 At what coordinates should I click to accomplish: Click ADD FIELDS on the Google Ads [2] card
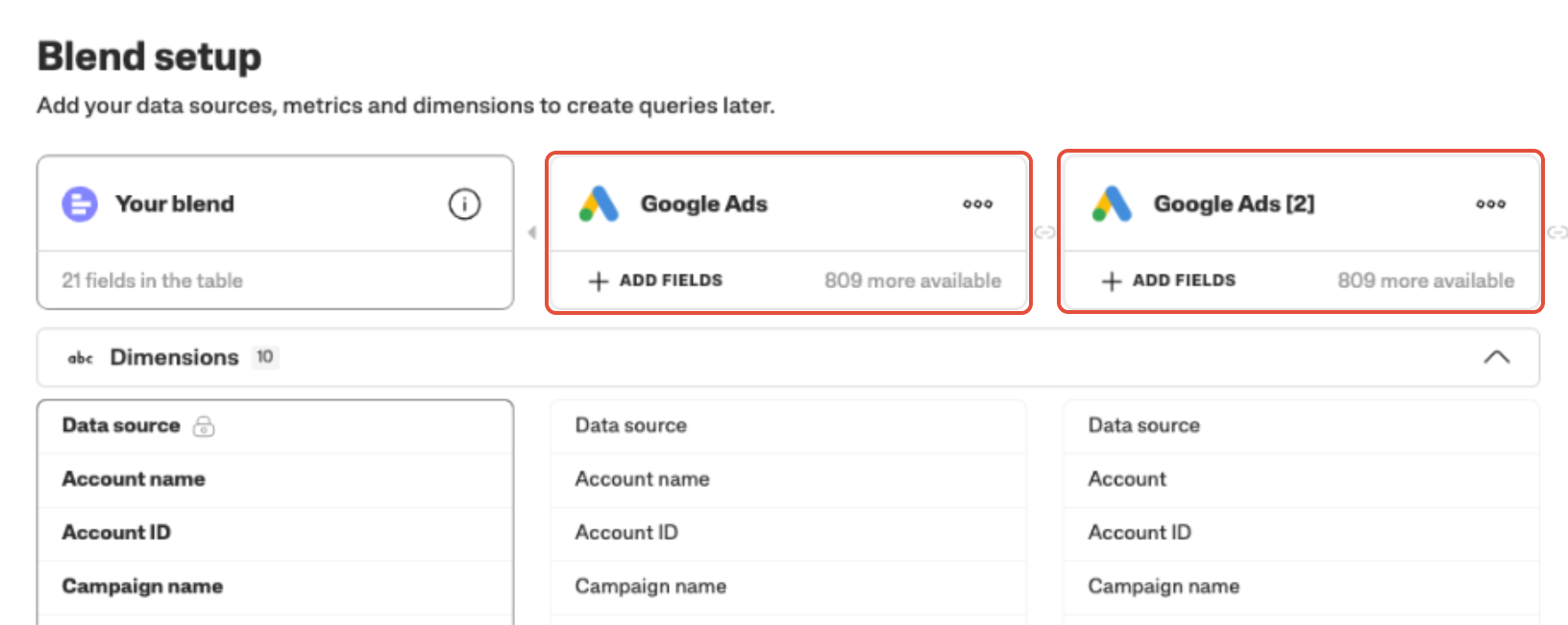click(x=1168, y=280)
